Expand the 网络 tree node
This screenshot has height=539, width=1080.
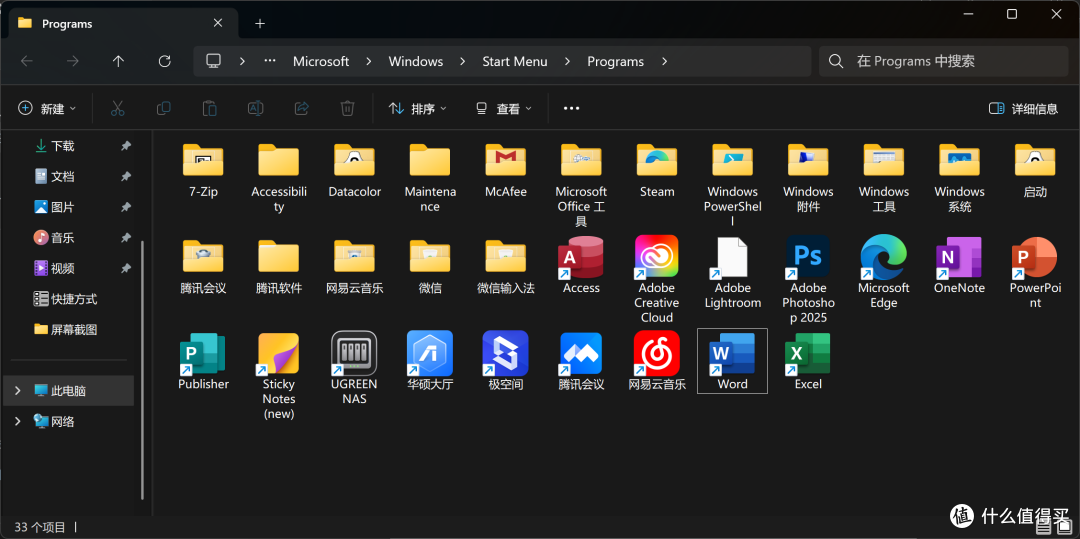(x=18, y=421)
